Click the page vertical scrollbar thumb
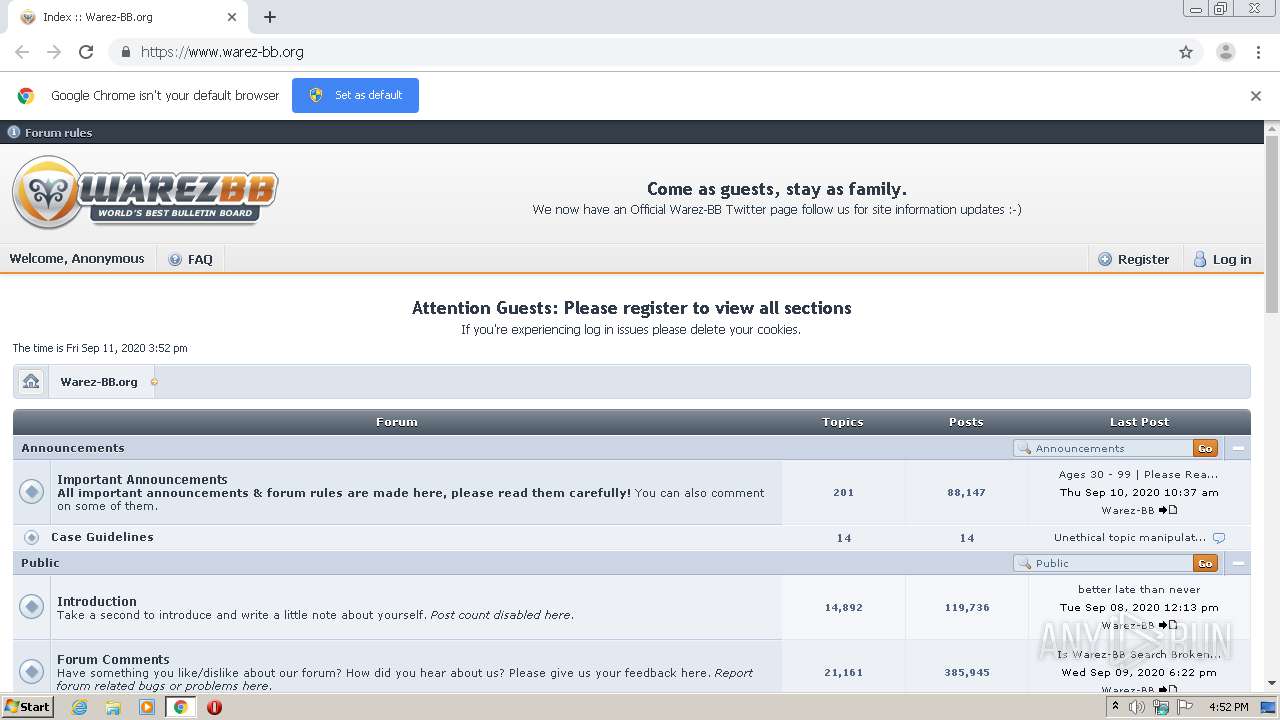Screen dimensions: 1280x720 [1272, 225]
